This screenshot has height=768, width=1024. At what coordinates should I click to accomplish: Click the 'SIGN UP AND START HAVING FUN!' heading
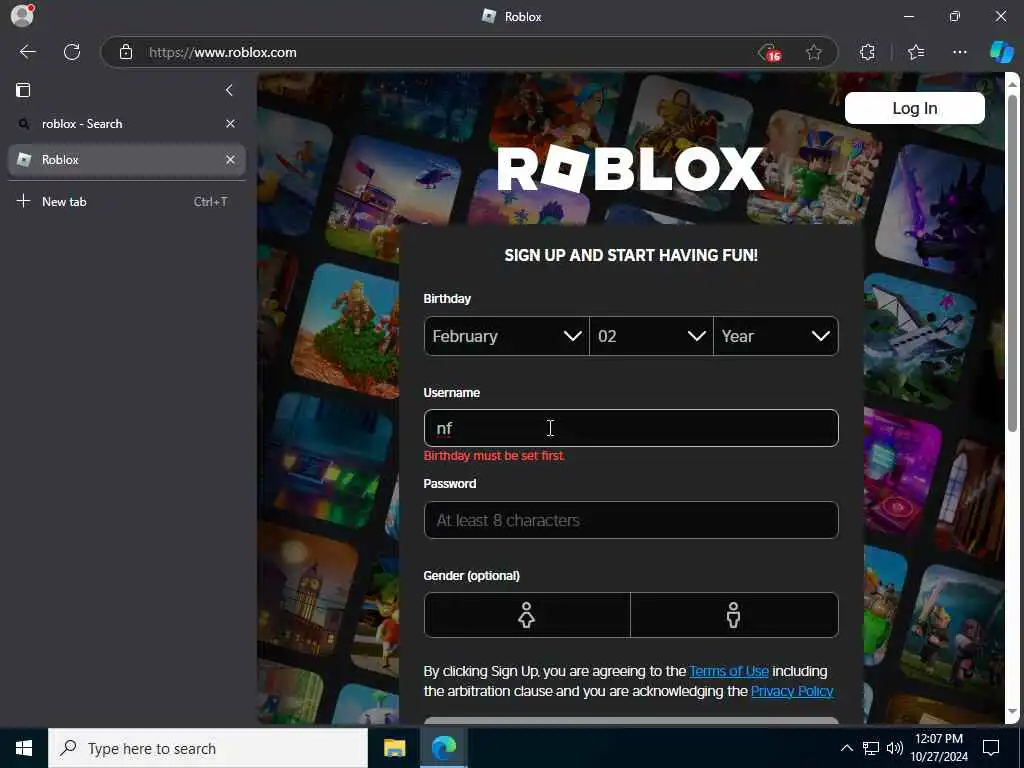pos(631,255)
